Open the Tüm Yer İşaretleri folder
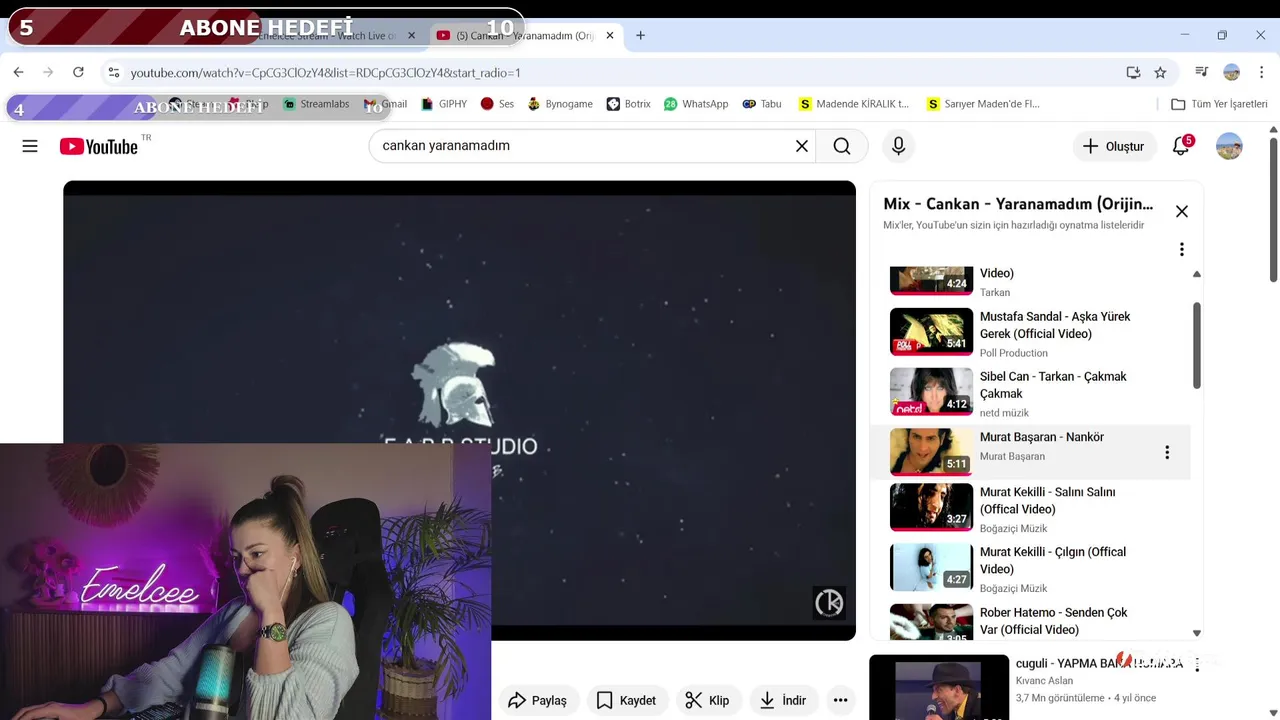The image size is (1280, 720). [x=1219, y=104]
